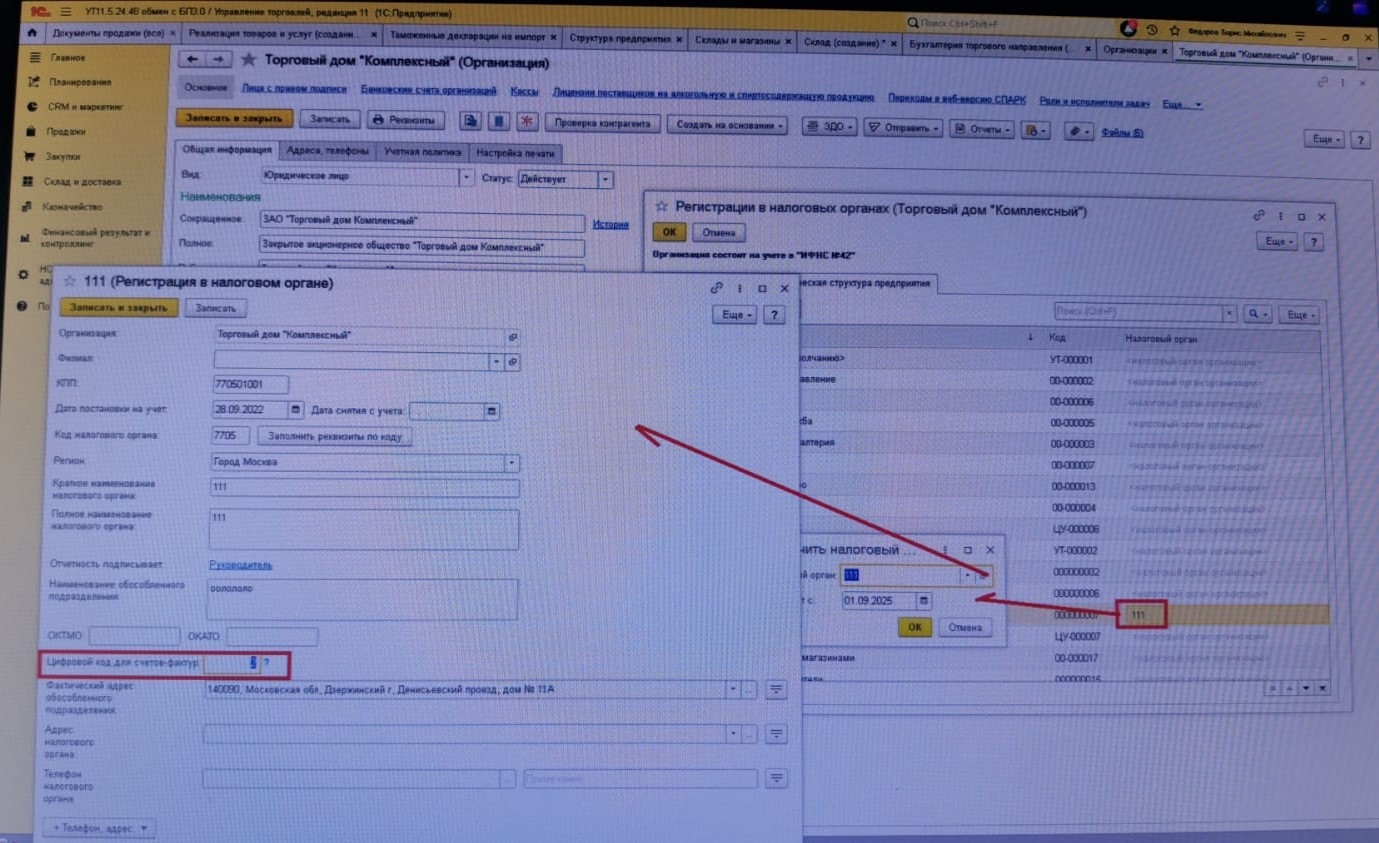The height and width of the screenshot is (843, 1379).
Task: Open the Отчеты dropdown menu
Action: 981,129
